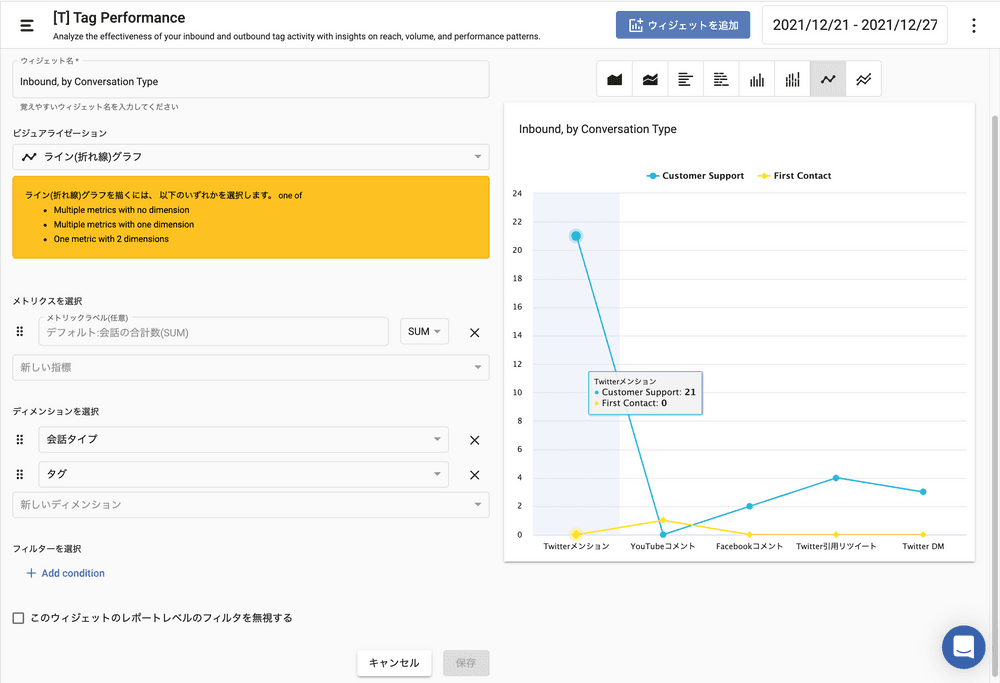Screen dimensions: 1000x683
Task: Remove the タグ dimension with its X
Action: point(475,475)
